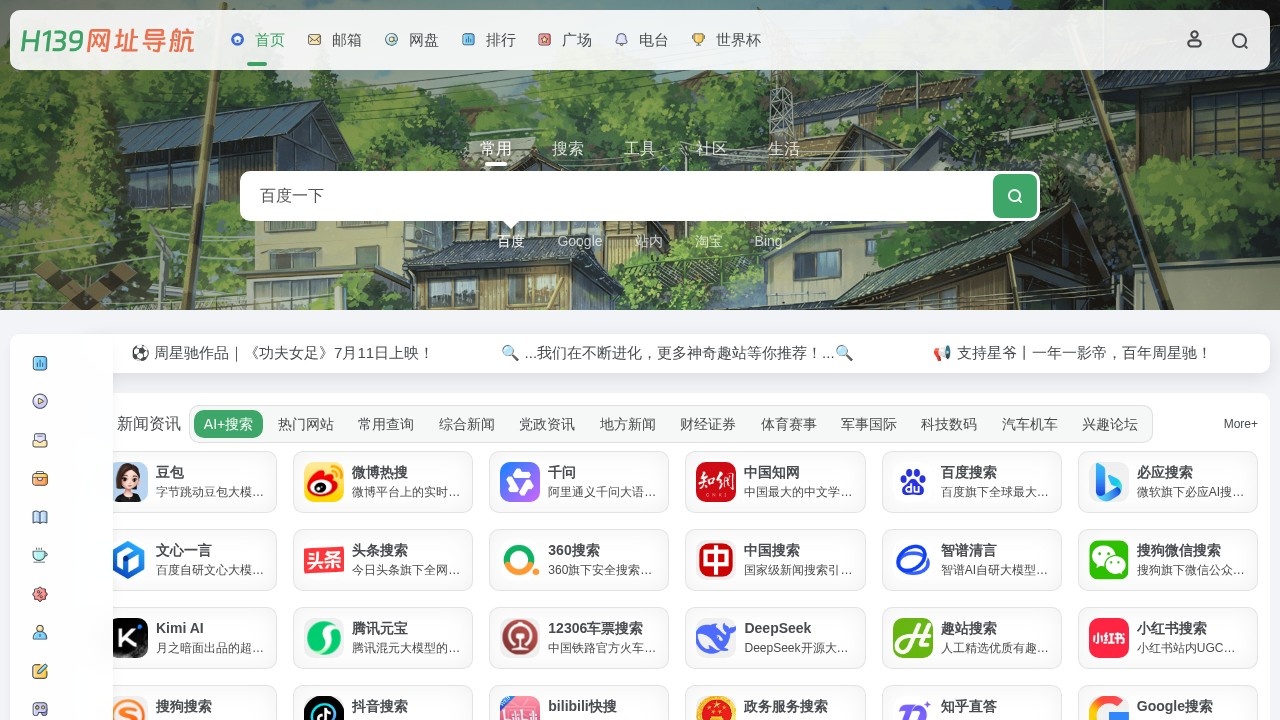The width and height of the screenshot is (1280, 720).
Task: Select the 地方新闻 category tab
Action: 628,424
